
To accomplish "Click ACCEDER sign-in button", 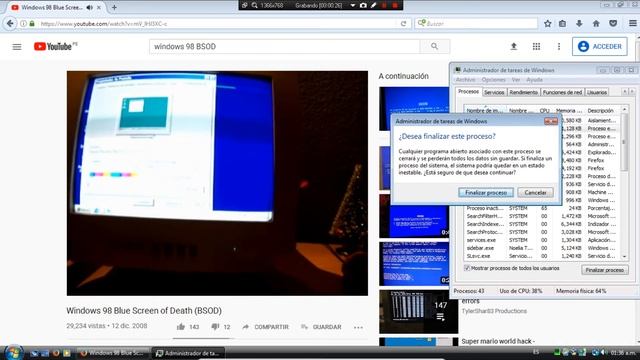I will tap(600, 47).
